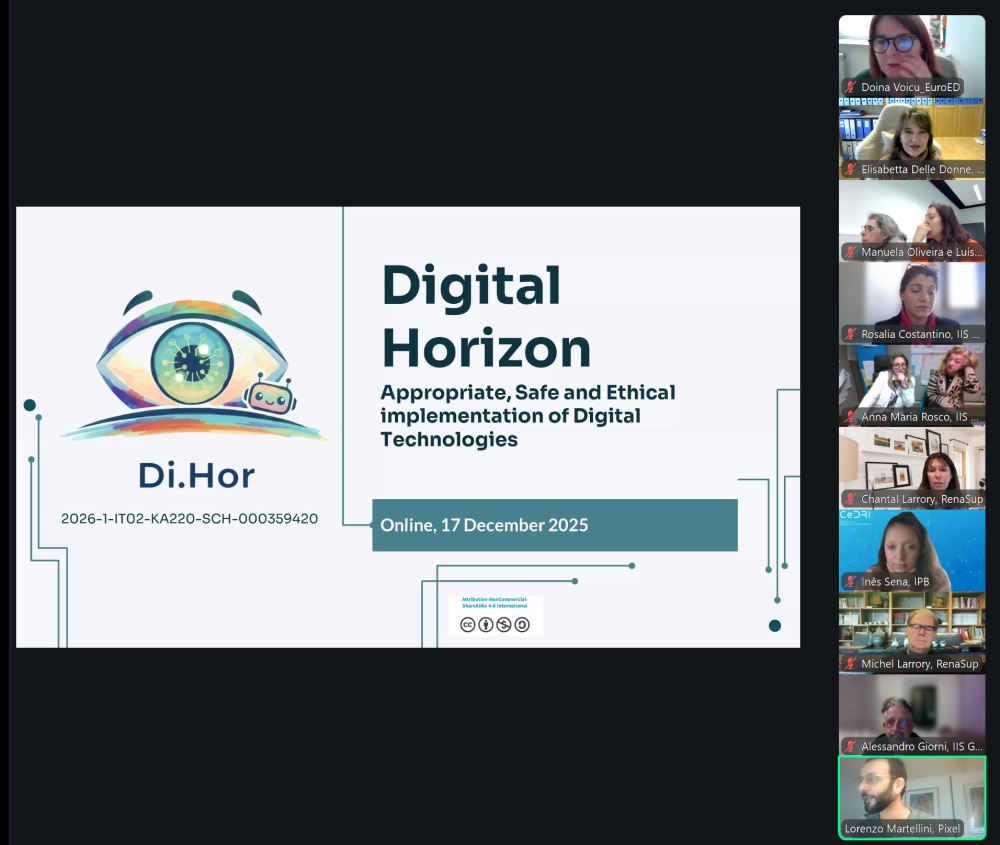Image resolution: width=1000 pixels, height=845 pixels.
Task: Click muted mic icon for Manuela Oliveira
Action: (851, 252)
